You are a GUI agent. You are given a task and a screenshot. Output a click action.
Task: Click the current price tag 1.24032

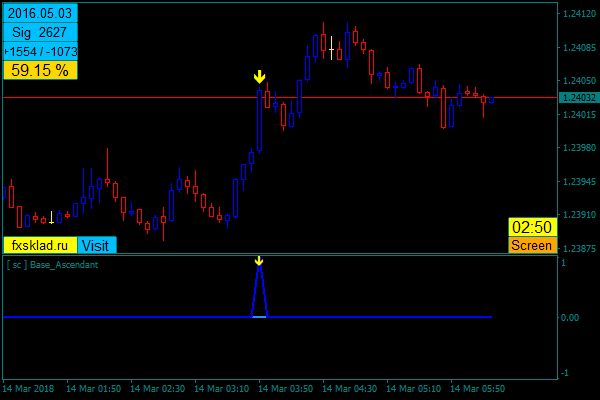579,98
